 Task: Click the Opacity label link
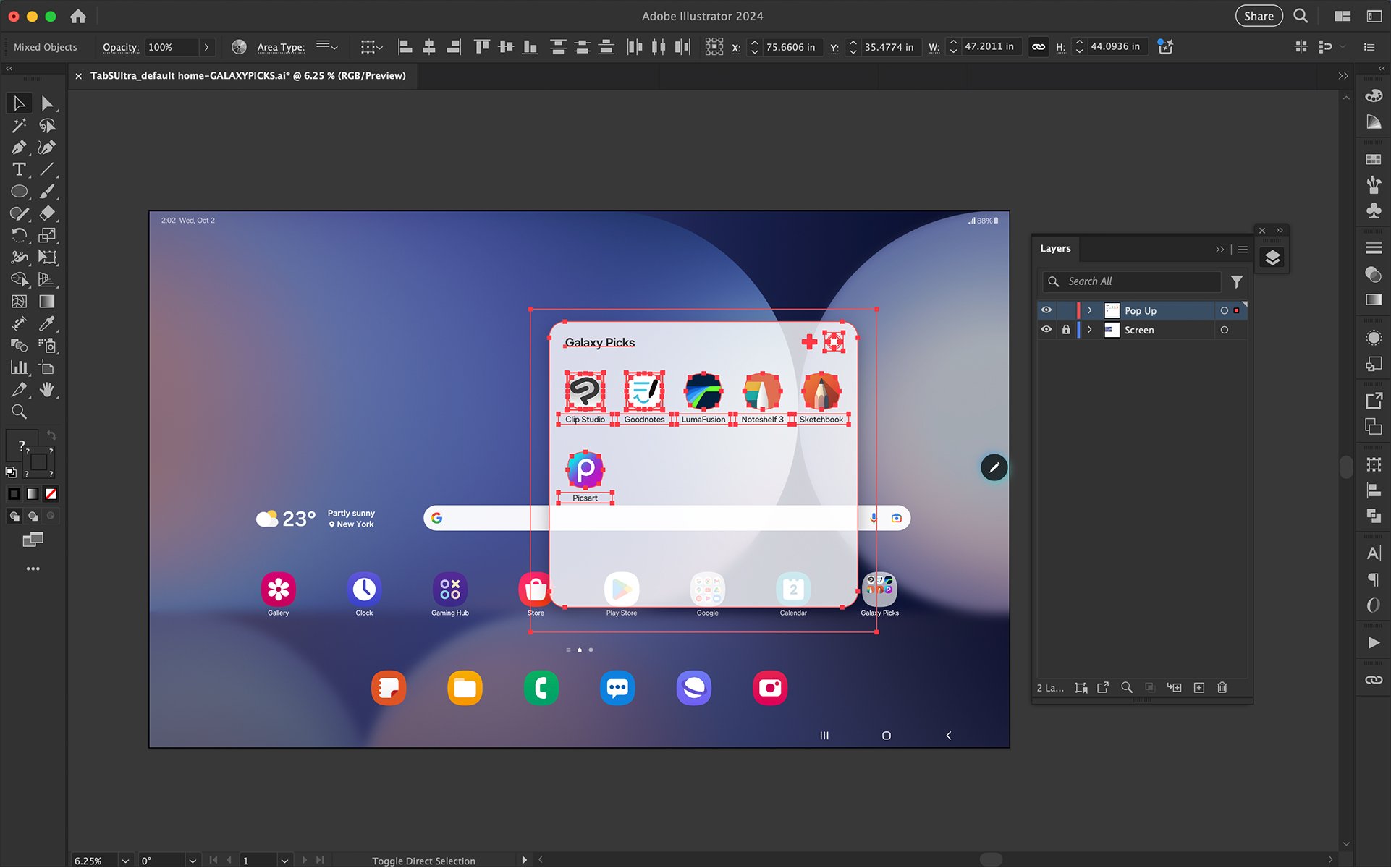(x=121, y=47)
